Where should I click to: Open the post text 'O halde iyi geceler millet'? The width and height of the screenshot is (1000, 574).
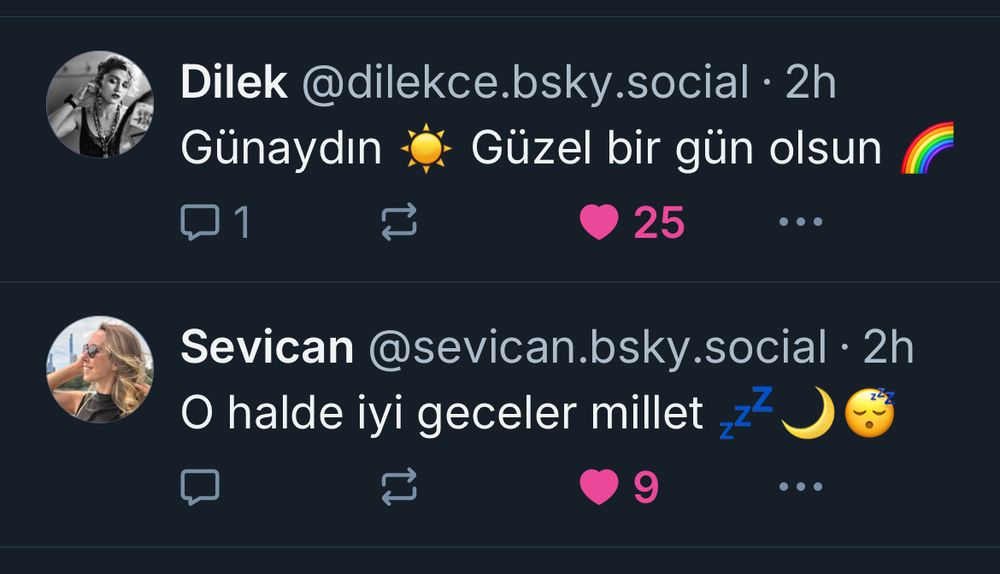point(442,413)
